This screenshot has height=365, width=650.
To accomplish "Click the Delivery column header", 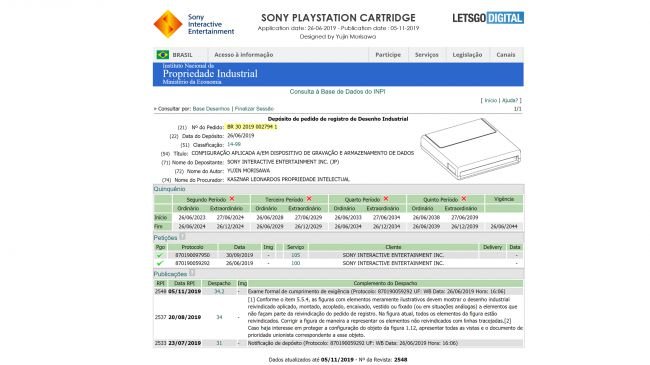I will [x=492, y=247].
